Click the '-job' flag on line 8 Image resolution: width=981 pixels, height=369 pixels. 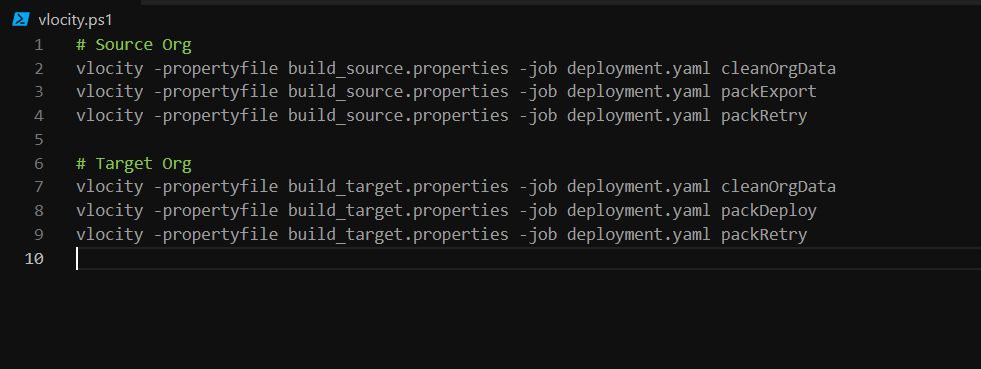(x=538, y=211)
